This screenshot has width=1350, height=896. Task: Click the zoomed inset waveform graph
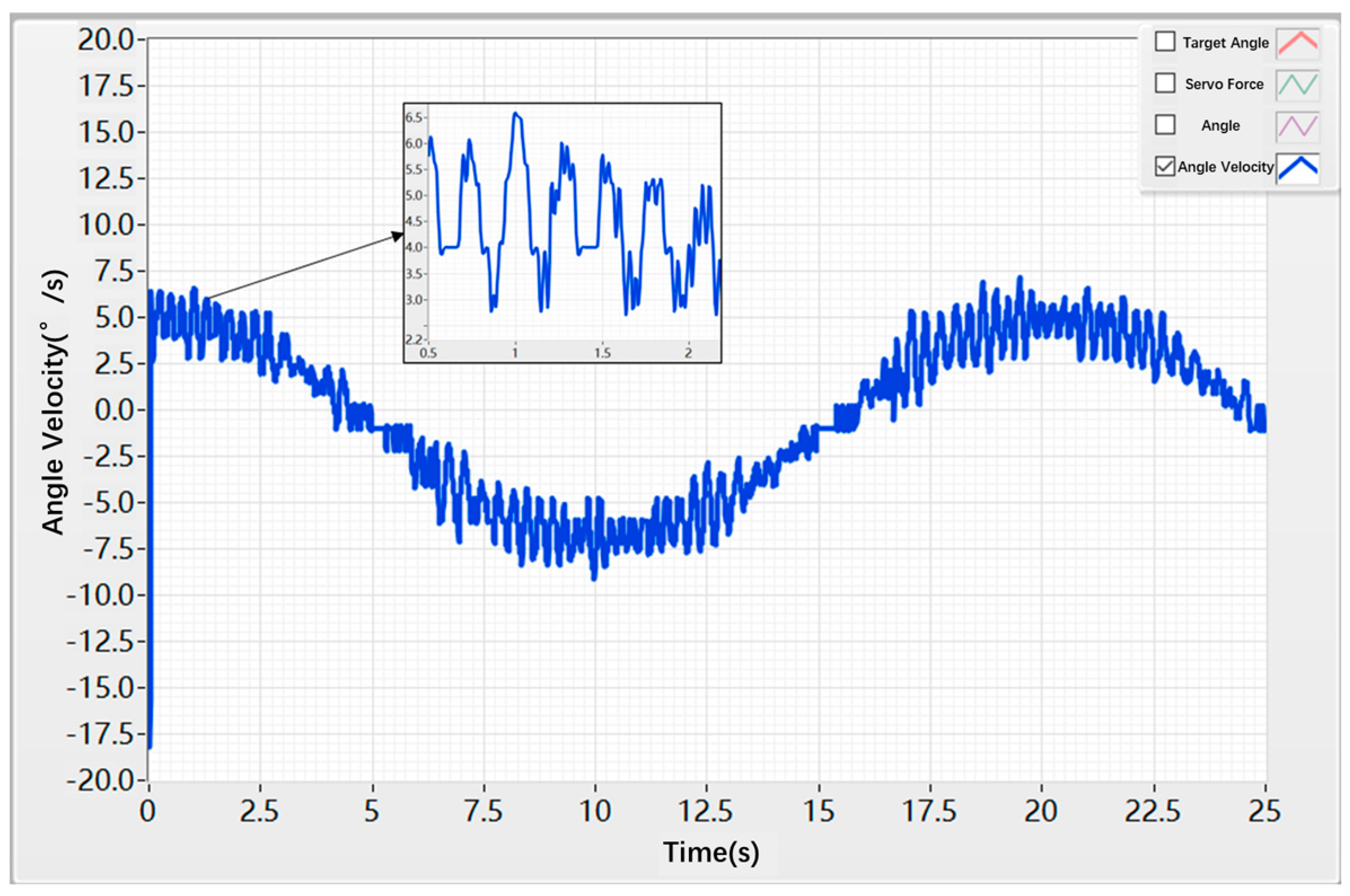pyautogui.click(x=571, y=228)
